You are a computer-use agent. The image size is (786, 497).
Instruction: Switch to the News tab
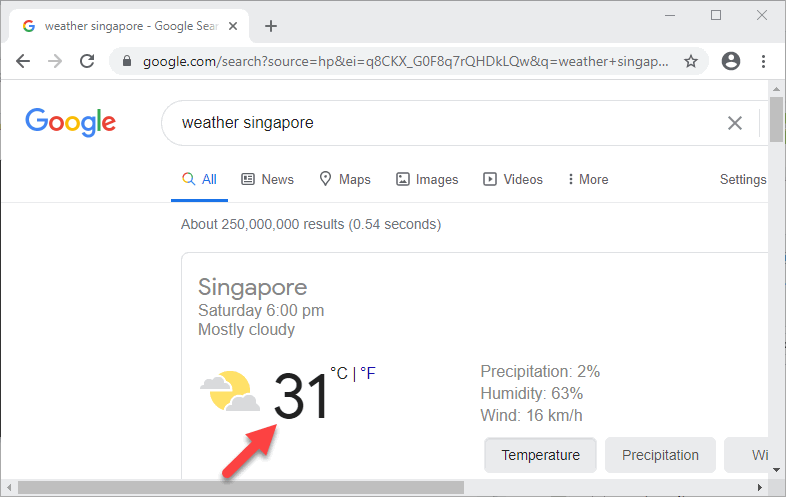coord(268,180)
